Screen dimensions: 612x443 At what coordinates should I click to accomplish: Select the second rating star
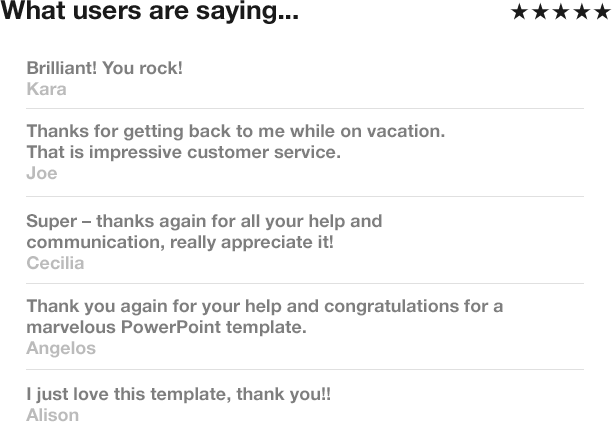click(x=541, y=13)
